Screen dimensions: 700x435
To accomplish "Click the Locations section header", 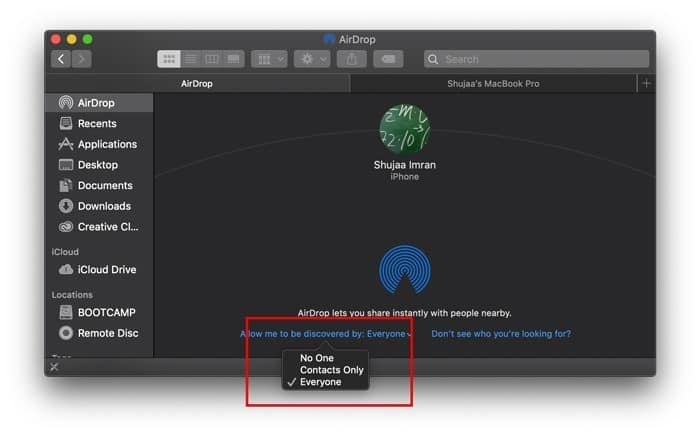I will (72, 295).
